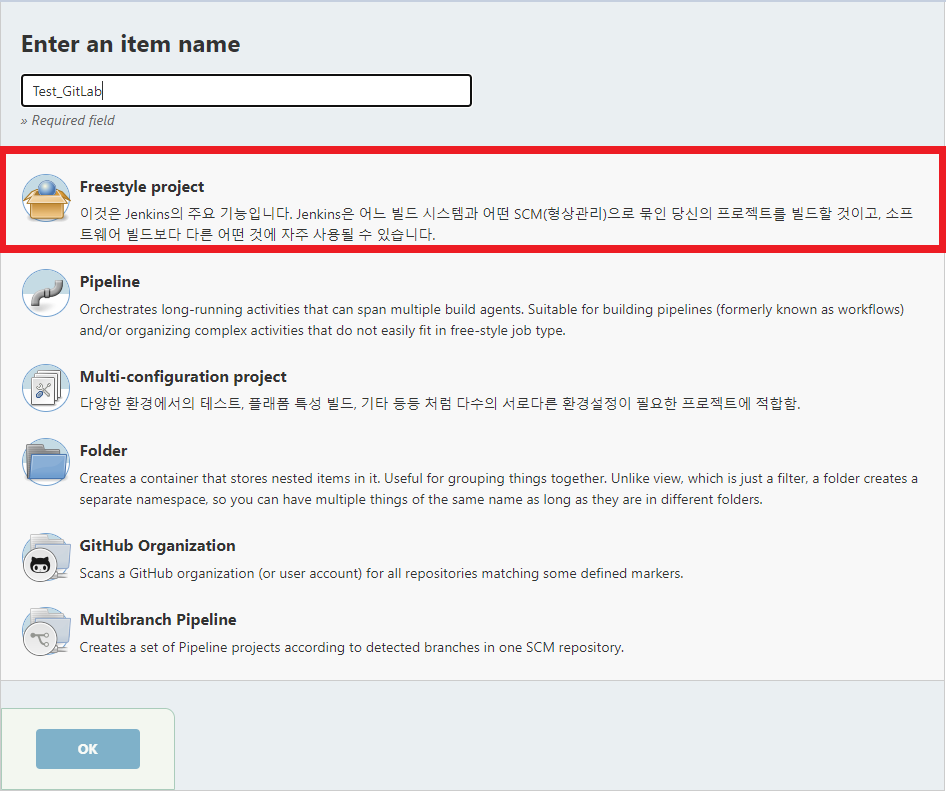
Task: Click the Freestyle project box icon
Action: (46, 198)
